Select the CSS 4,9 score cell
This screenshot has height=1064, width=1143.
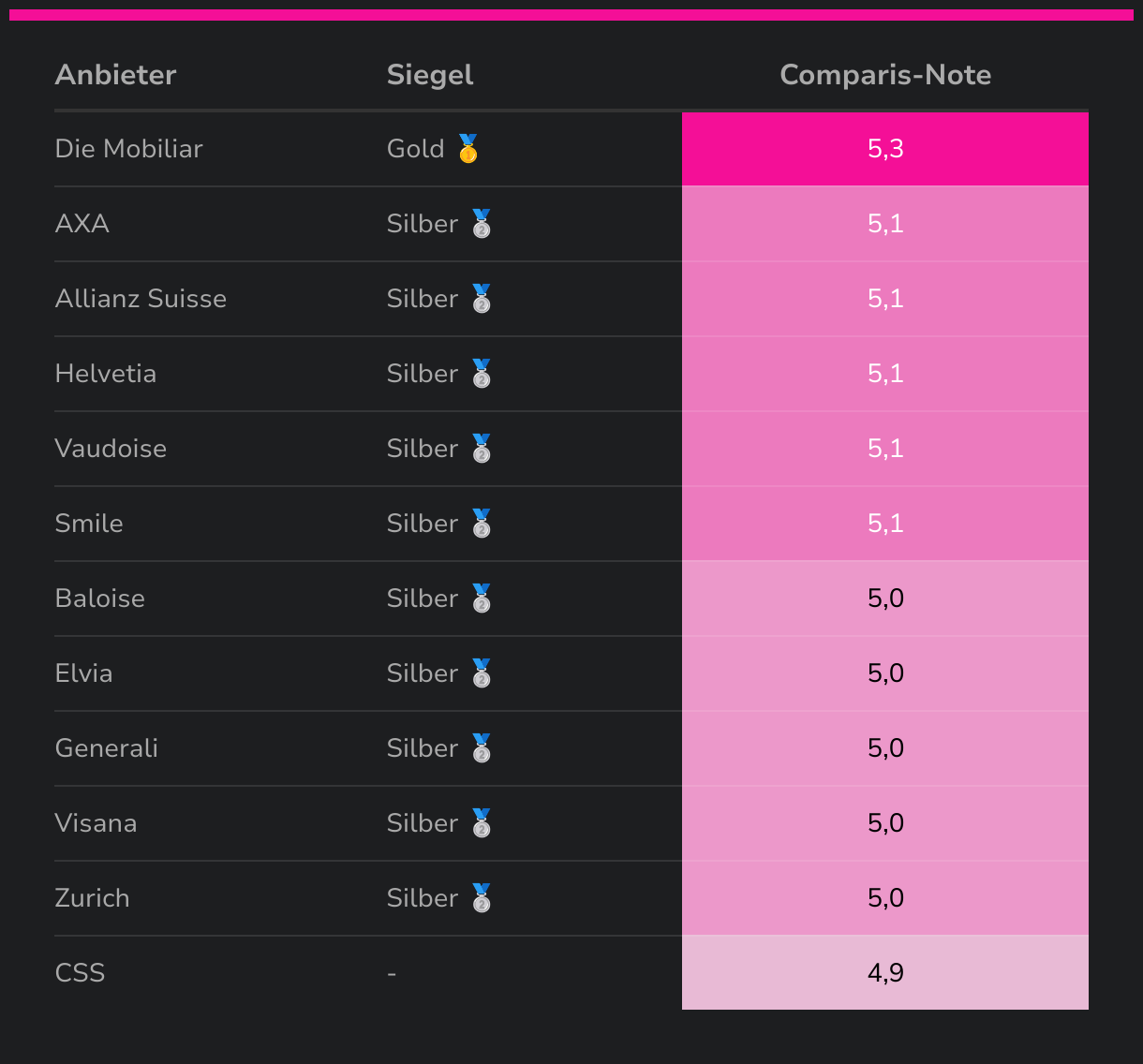tap(885, 973)
